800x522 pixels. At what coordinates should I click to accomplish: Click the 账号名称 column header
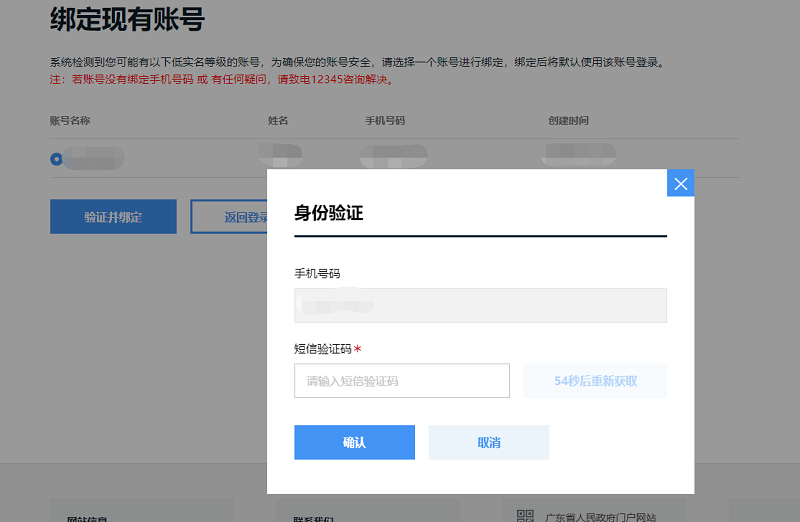pyautogui.click(x=70, y=121)
